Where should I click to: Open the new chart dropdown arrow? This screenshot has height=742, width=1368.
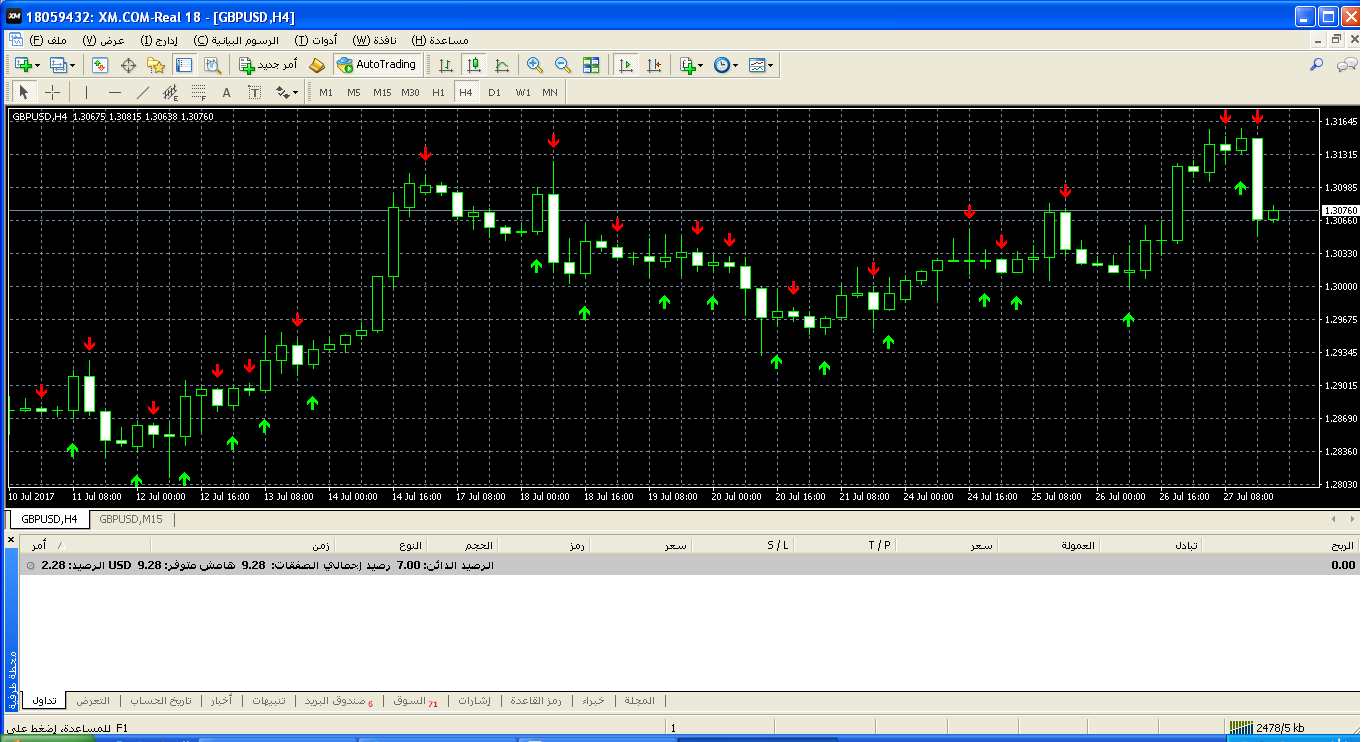tap(37, 65)
